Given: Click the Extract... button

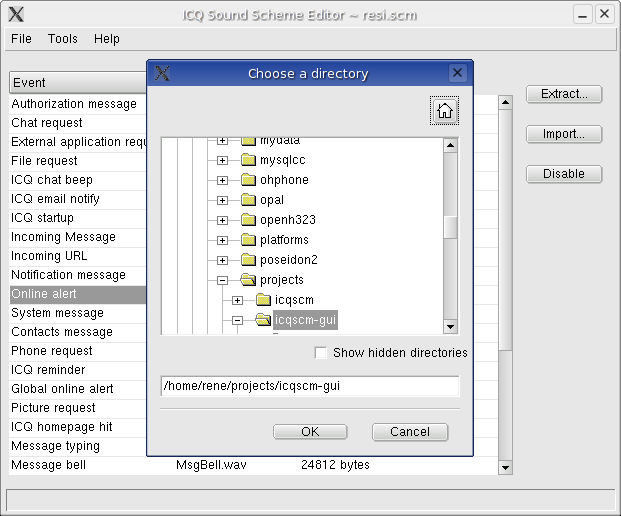Looking at the screenshot, I should click(564, 94).
